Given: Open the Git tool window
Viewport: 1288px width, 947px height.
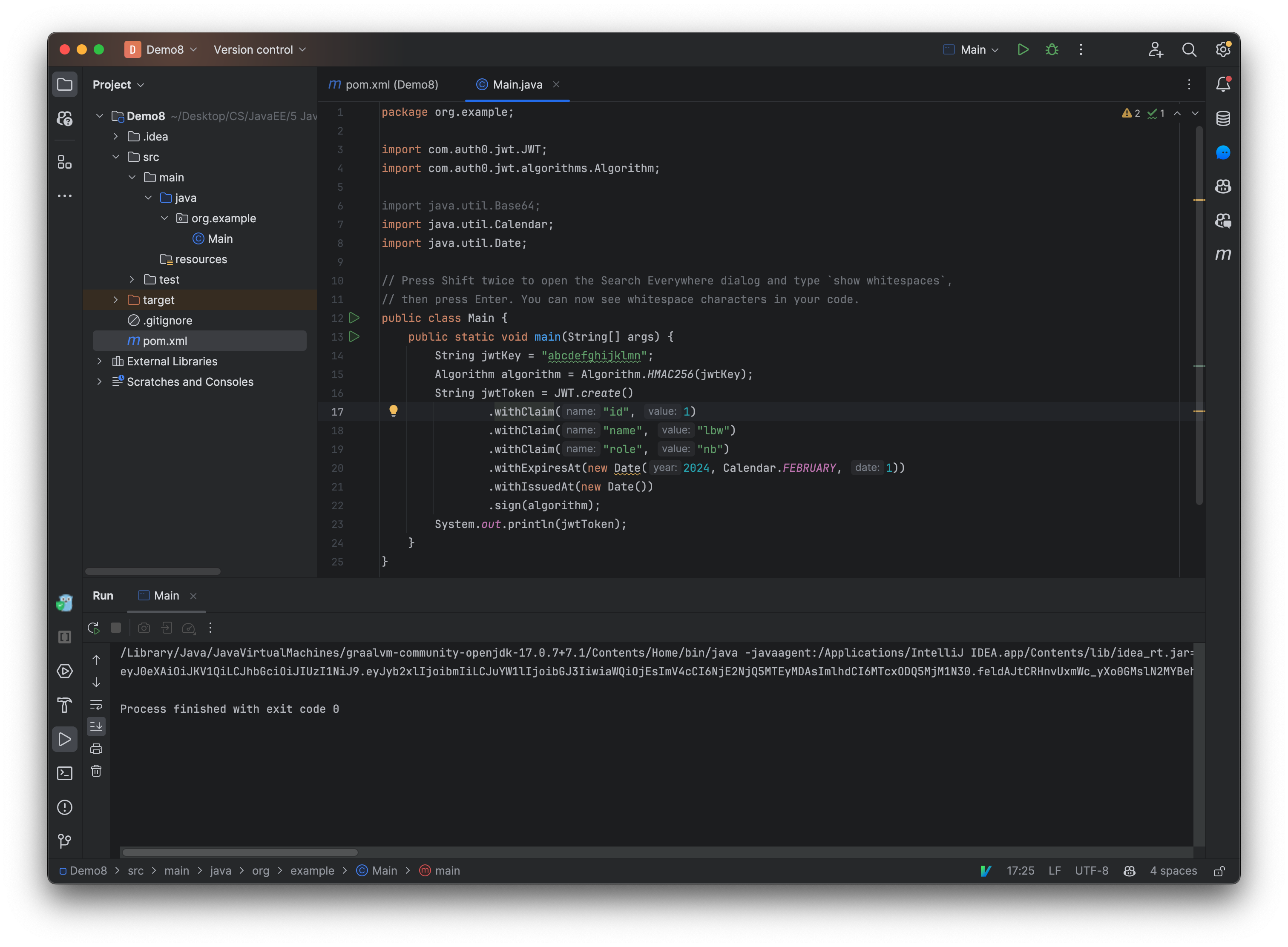Looking at the screenshot, I should pyautogui.click(x=65, y=841).
